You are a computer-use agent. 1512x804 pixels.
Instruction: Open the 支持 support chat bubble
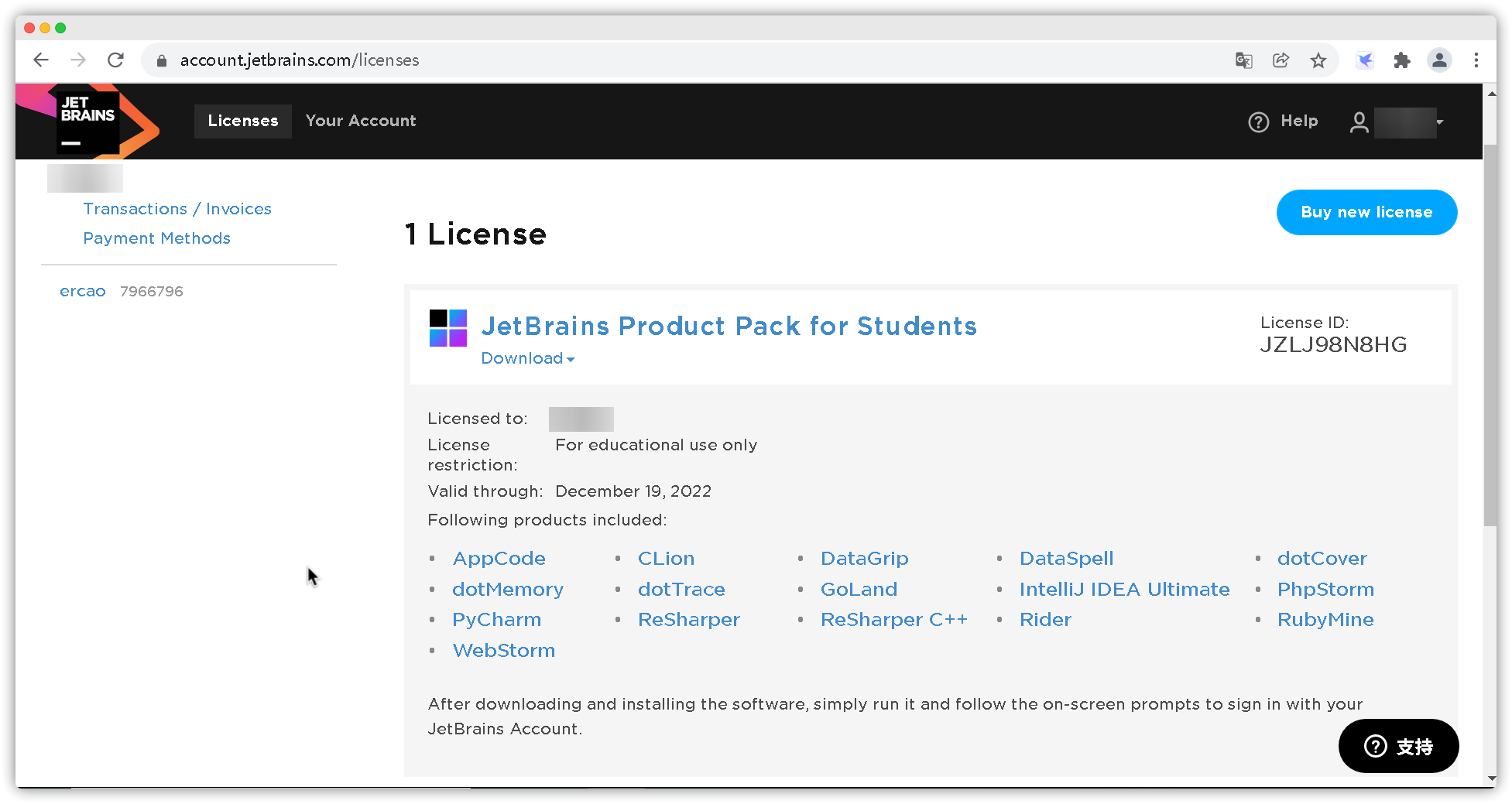pos(1398,746)
